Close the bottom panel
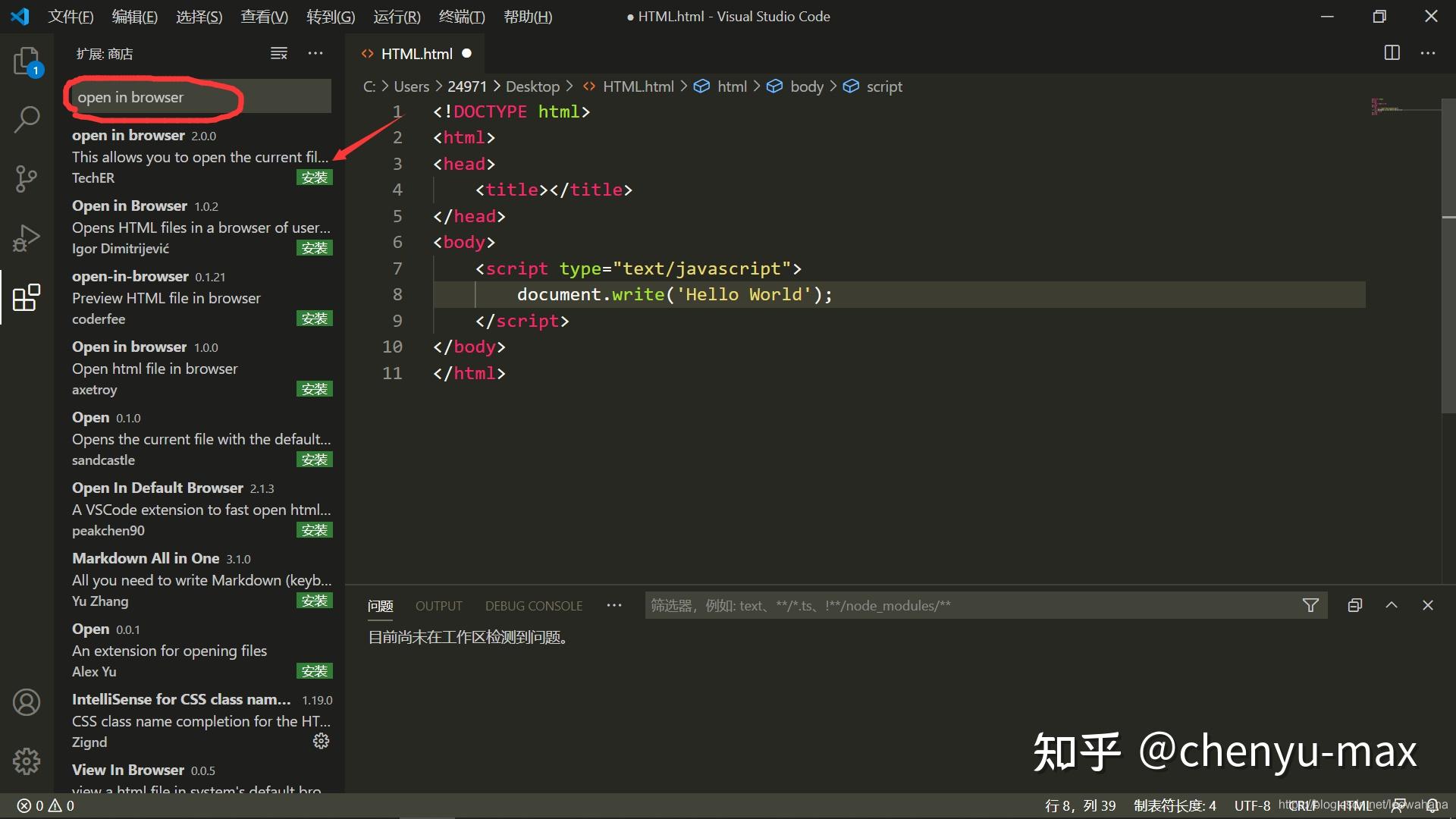 (1428, 605)
